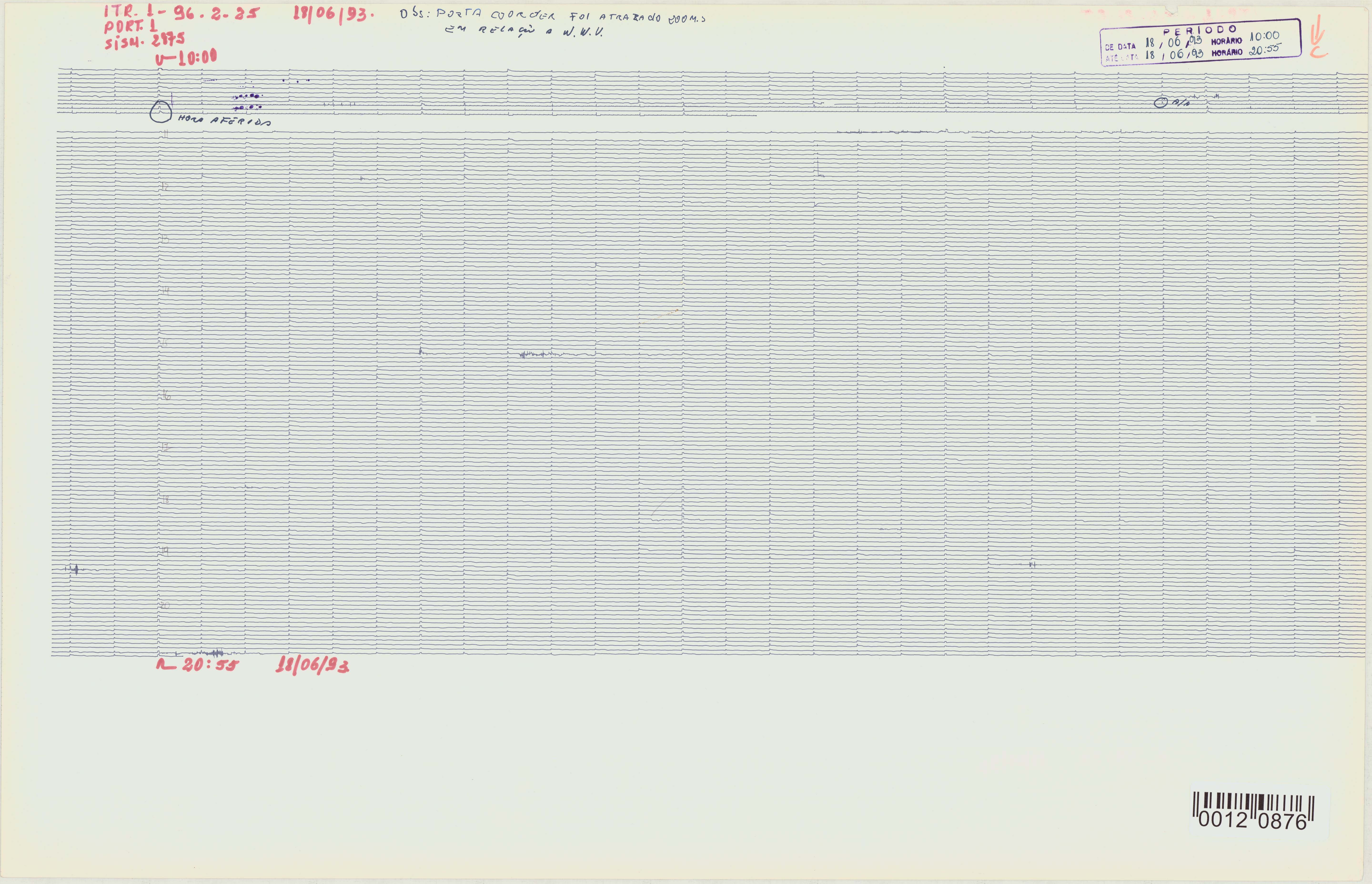Click the second "HORÁRIO" label in stamp
The height and width of the screenshot is (884, 1372).
click(x=1227, y=53)
